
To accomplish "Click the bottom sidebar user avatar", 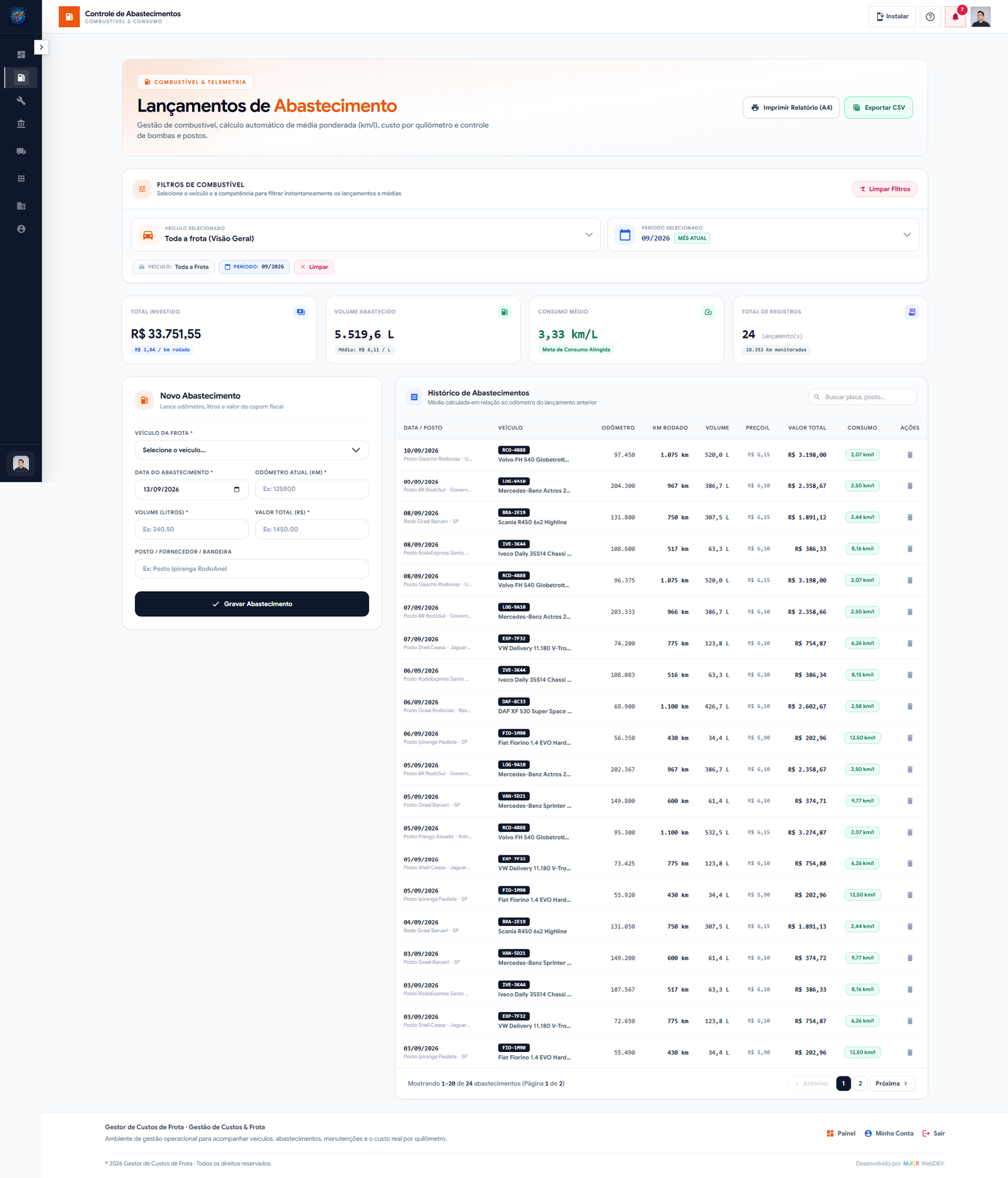I will tap(21, 464).
